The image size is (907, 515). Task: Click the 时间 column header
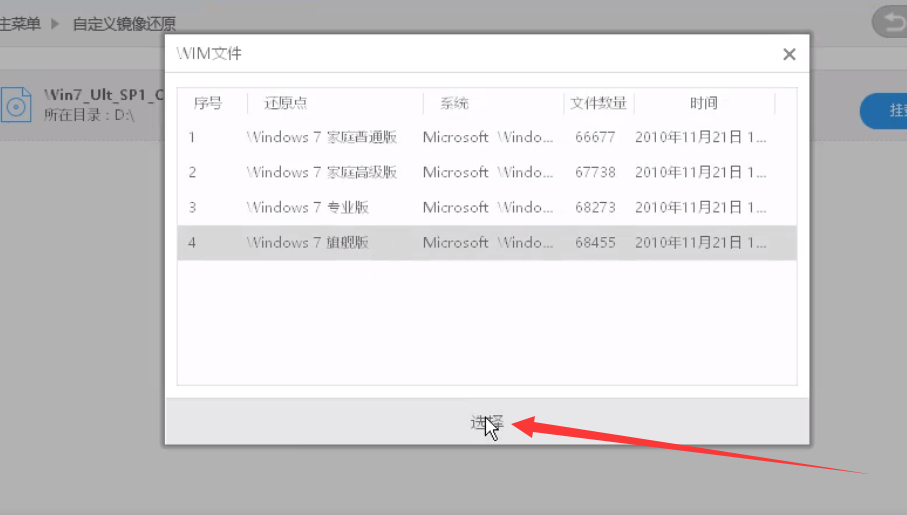(703, 103)
